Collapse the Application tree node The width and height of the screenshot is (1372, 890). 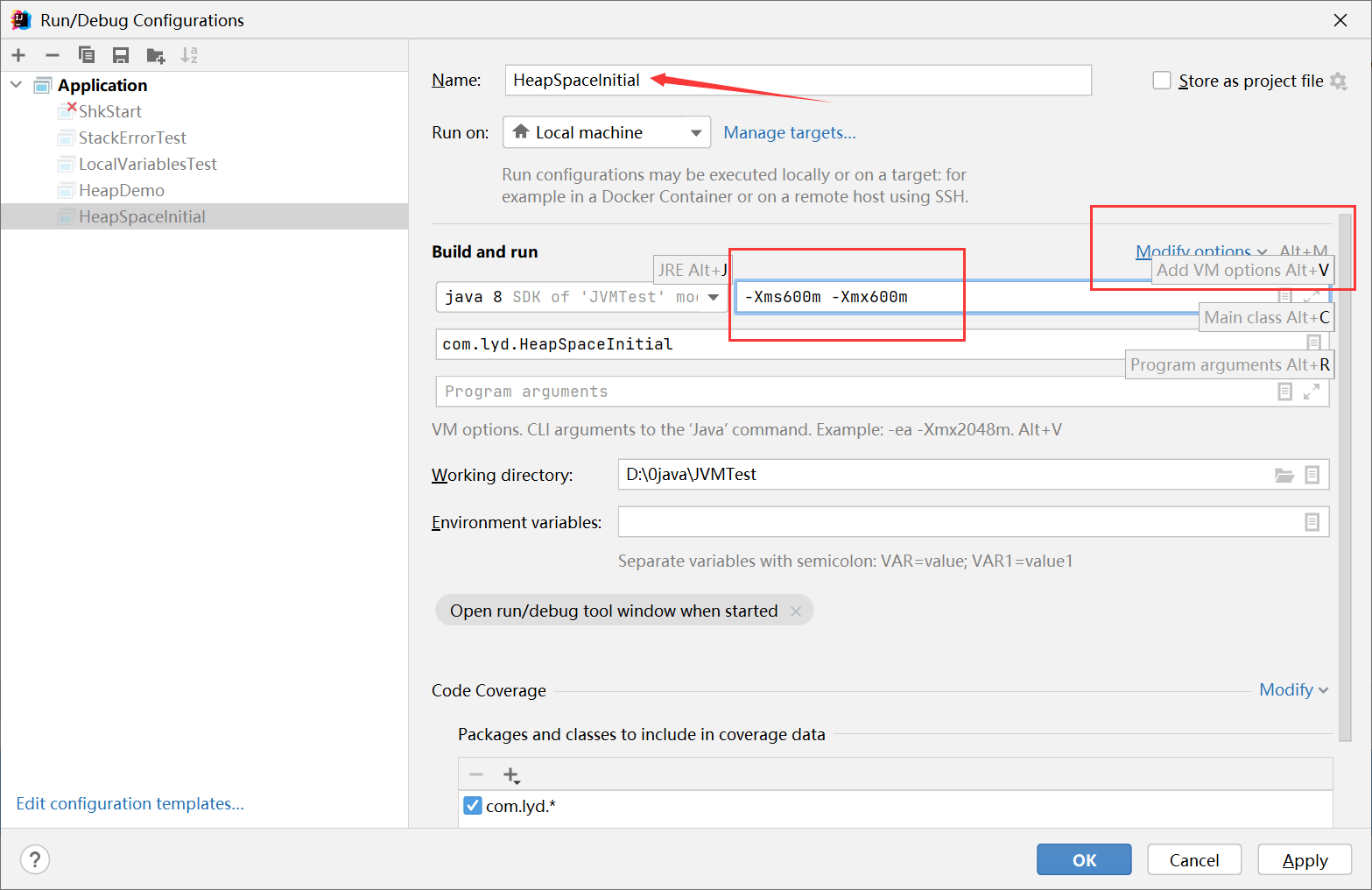[17, 85]
